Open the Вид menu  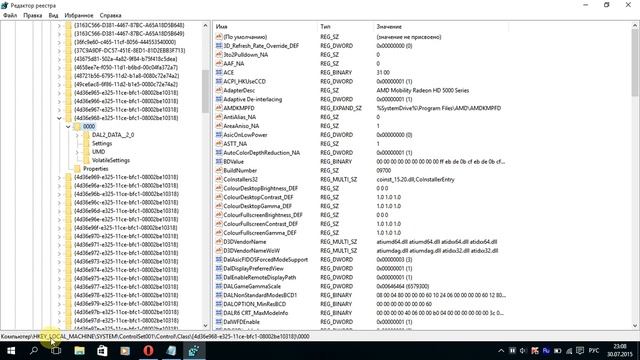(x=53, y=15)
